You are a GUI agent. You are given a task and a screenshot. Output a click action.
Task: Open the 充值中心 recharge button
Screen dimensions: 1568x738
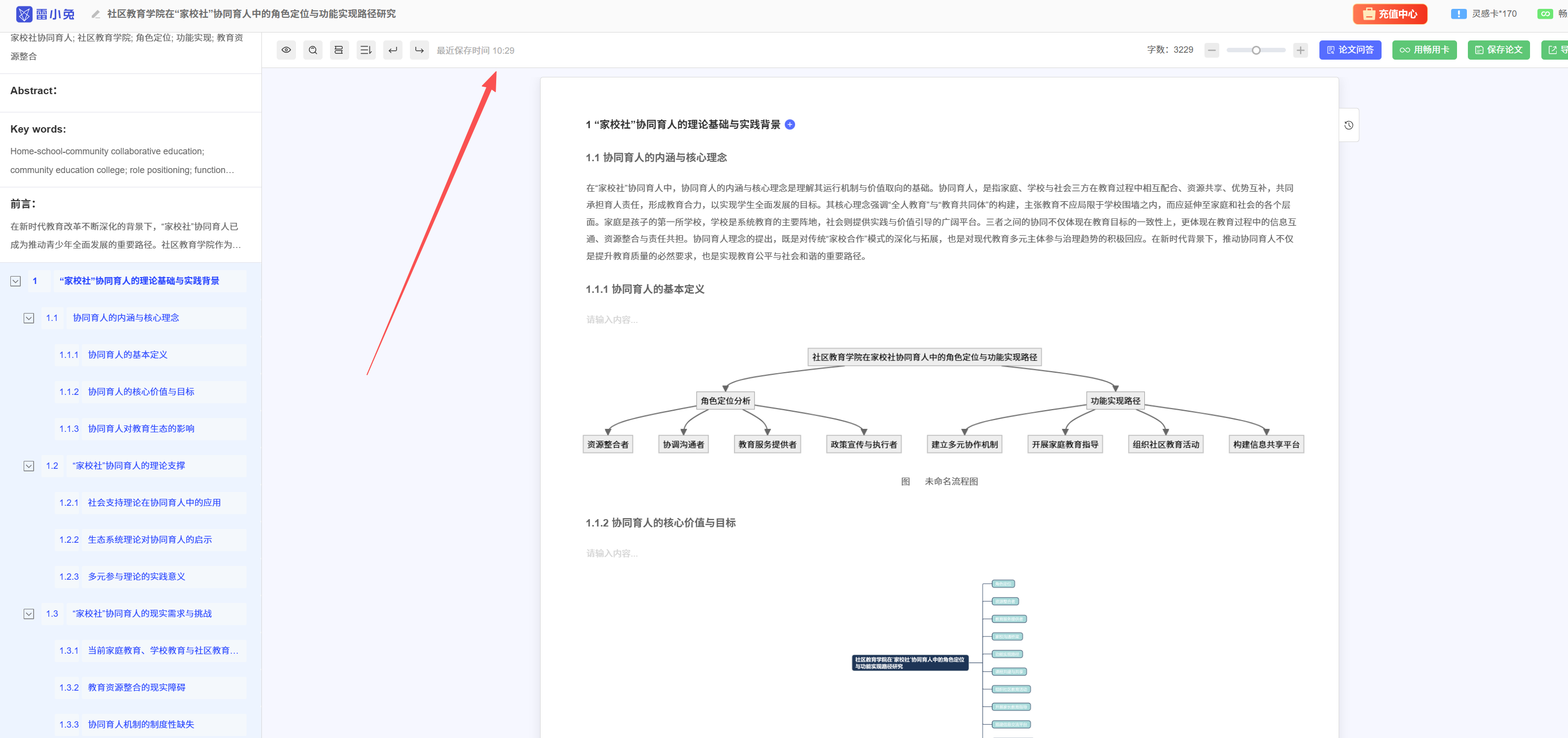point(1389,14)
